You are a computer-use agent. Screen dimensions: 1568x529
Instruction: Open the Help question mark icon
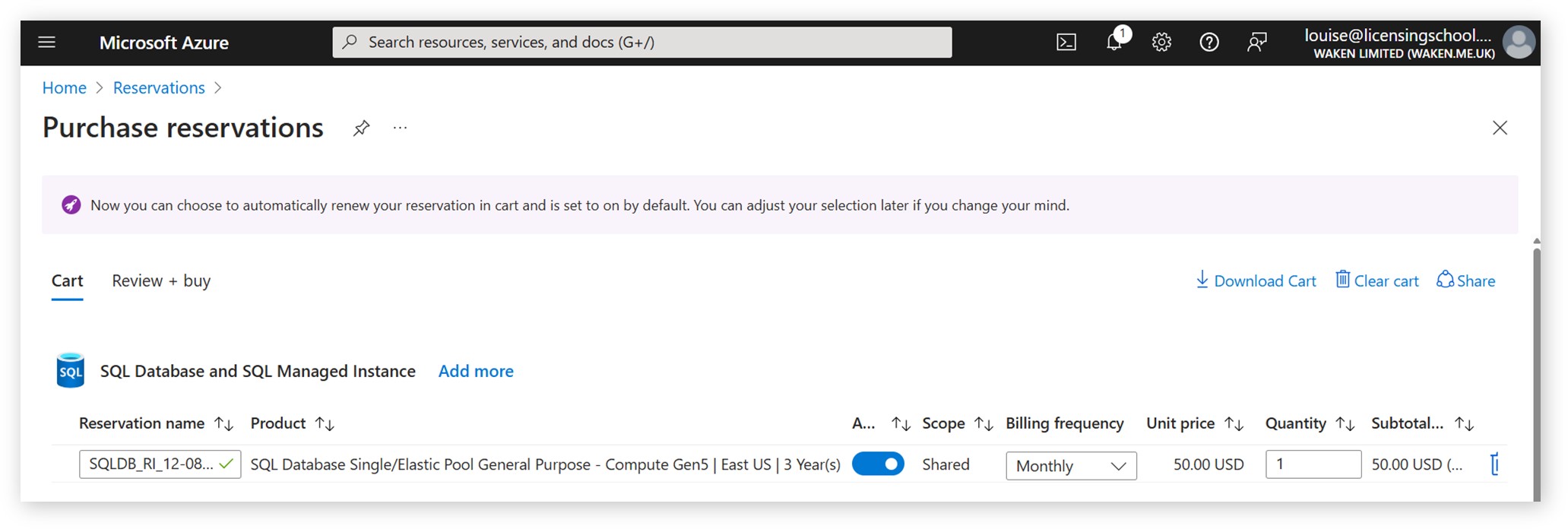1208,42
